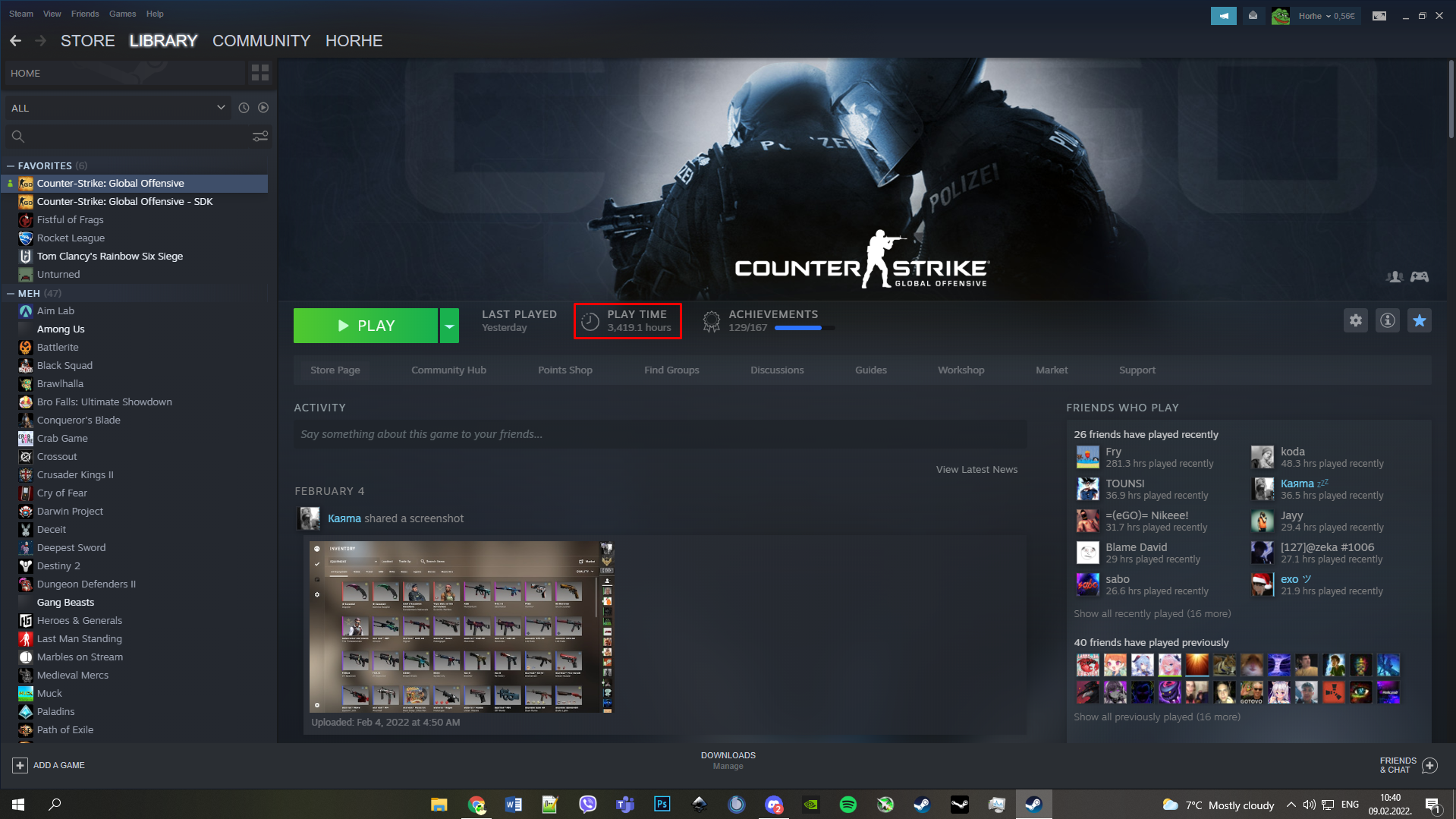Click the Play Time hours stat
1456x819 pixels.
[627, 321]
